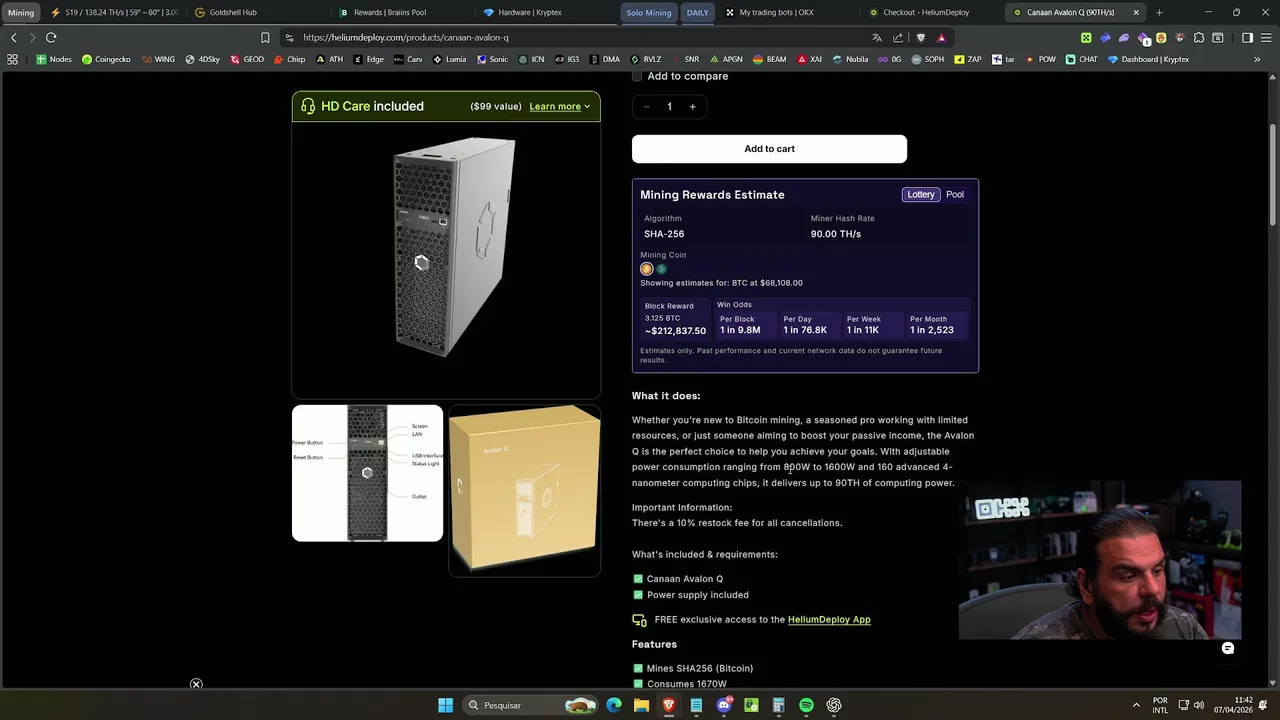Open Microsoft Edge from the taskbar
This screenshot has height=720, width=1280.
(614, 705)
